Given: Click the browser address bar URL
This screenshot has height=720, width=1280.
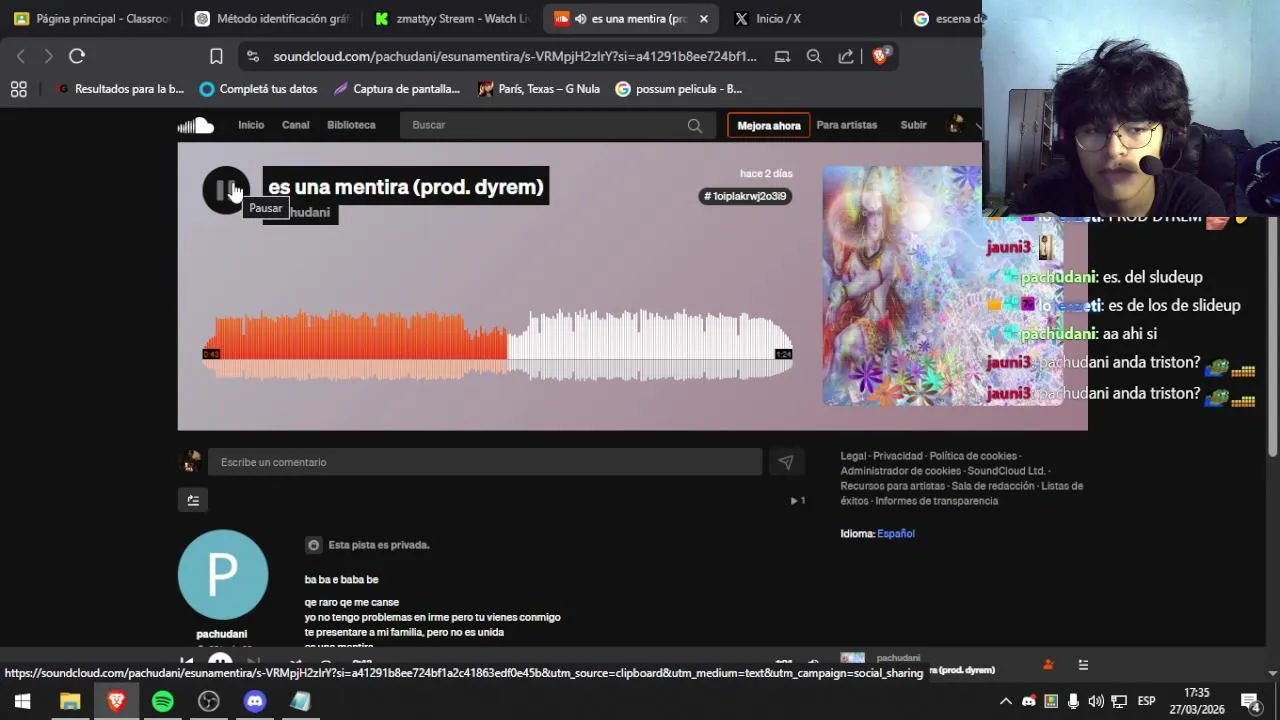Looking at the screenshot, I should click(515, 57).
